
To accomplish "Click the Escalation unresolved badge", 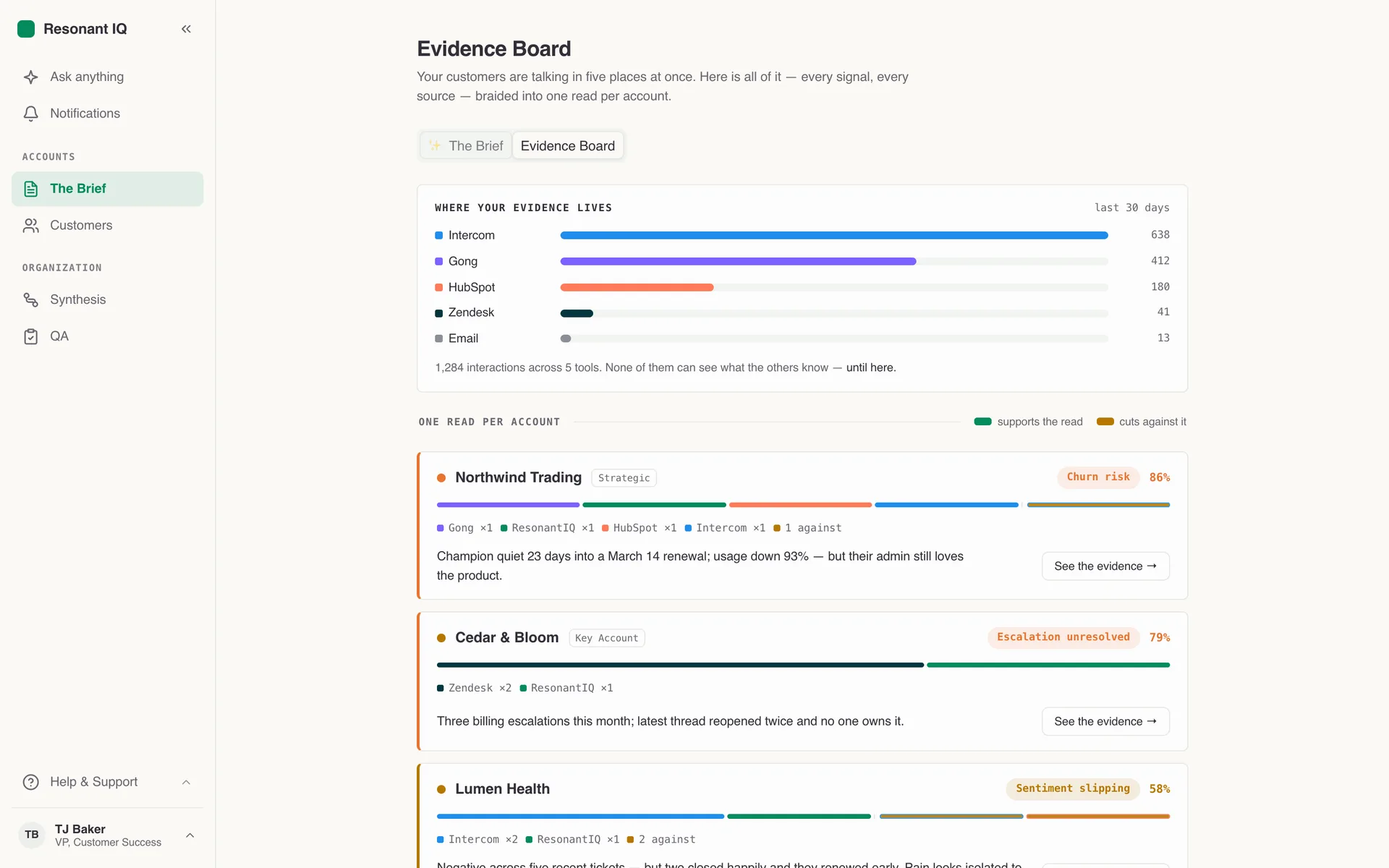I will point(1063,637).
